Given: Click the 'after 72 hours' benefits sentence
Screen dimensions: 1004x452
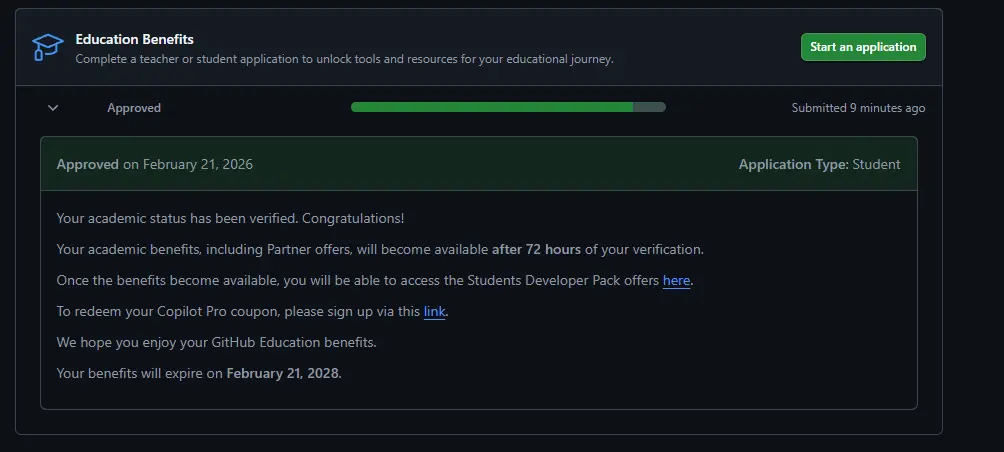Looking at the screenshot, I should pos(380,250).
